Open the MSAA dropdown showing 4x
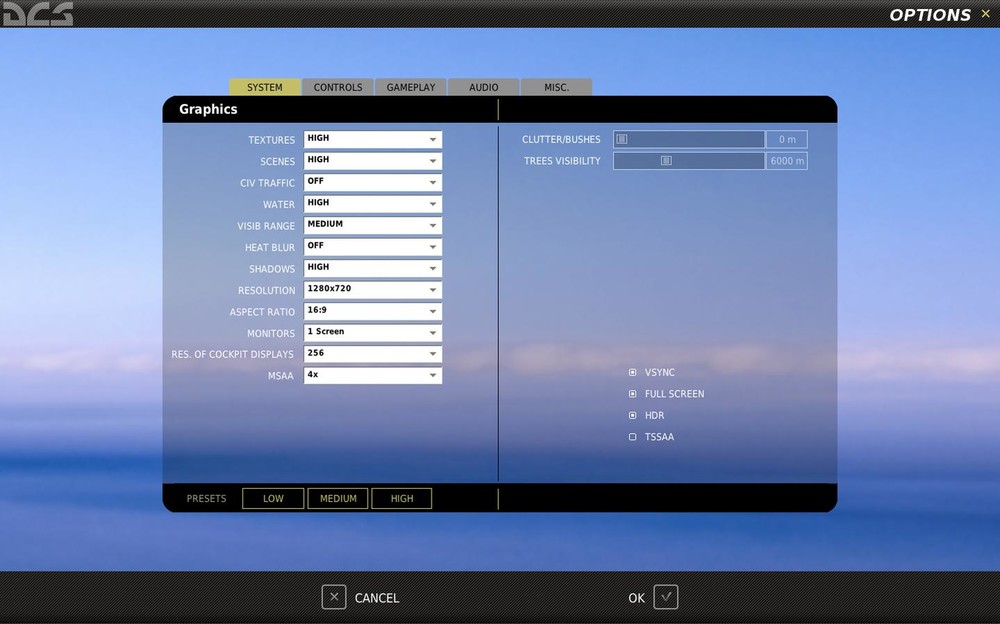This screenshot has width=1000, height=624. (372, 376)
